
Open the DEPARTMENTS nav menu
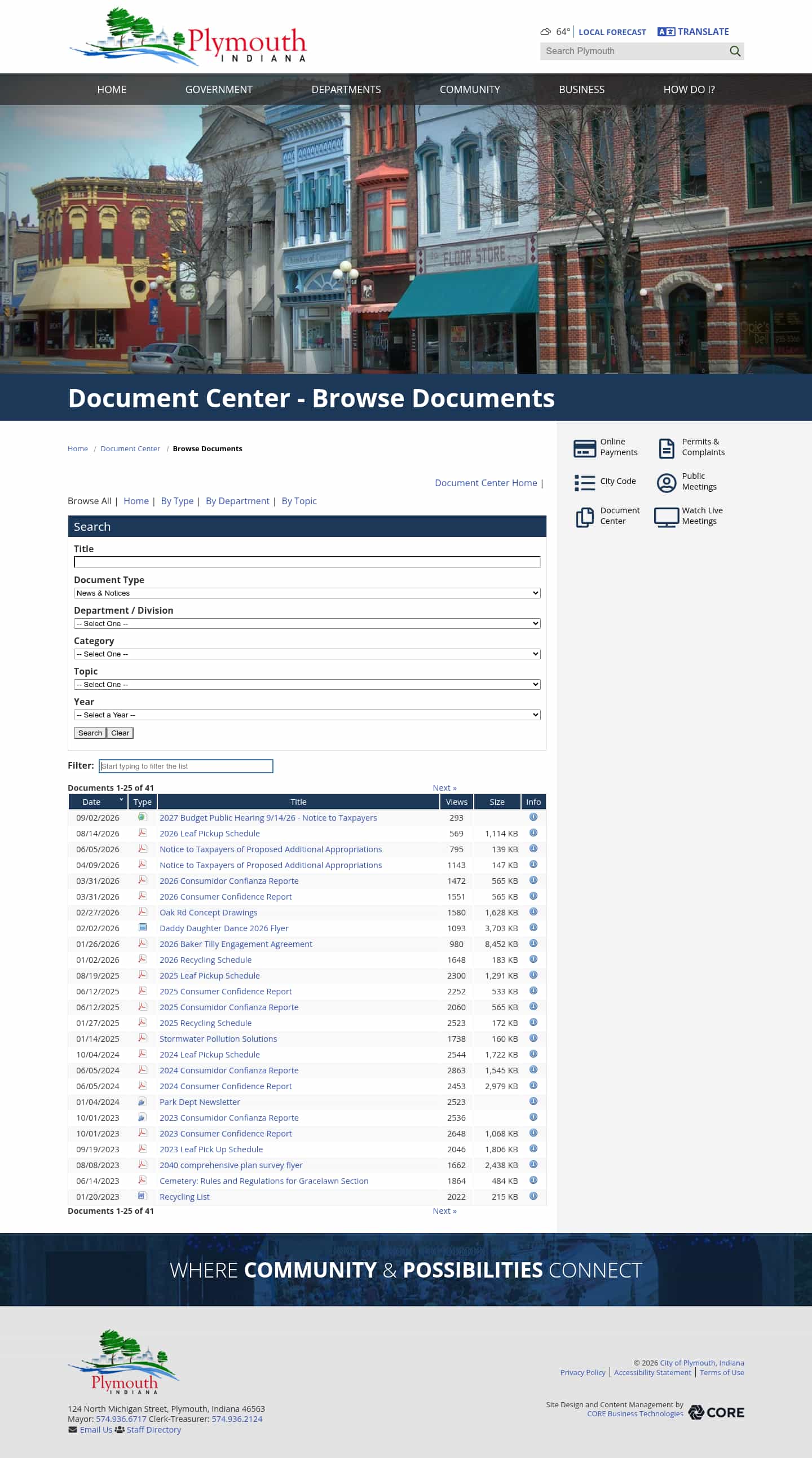pyautogui.click(x=346, y=90)
